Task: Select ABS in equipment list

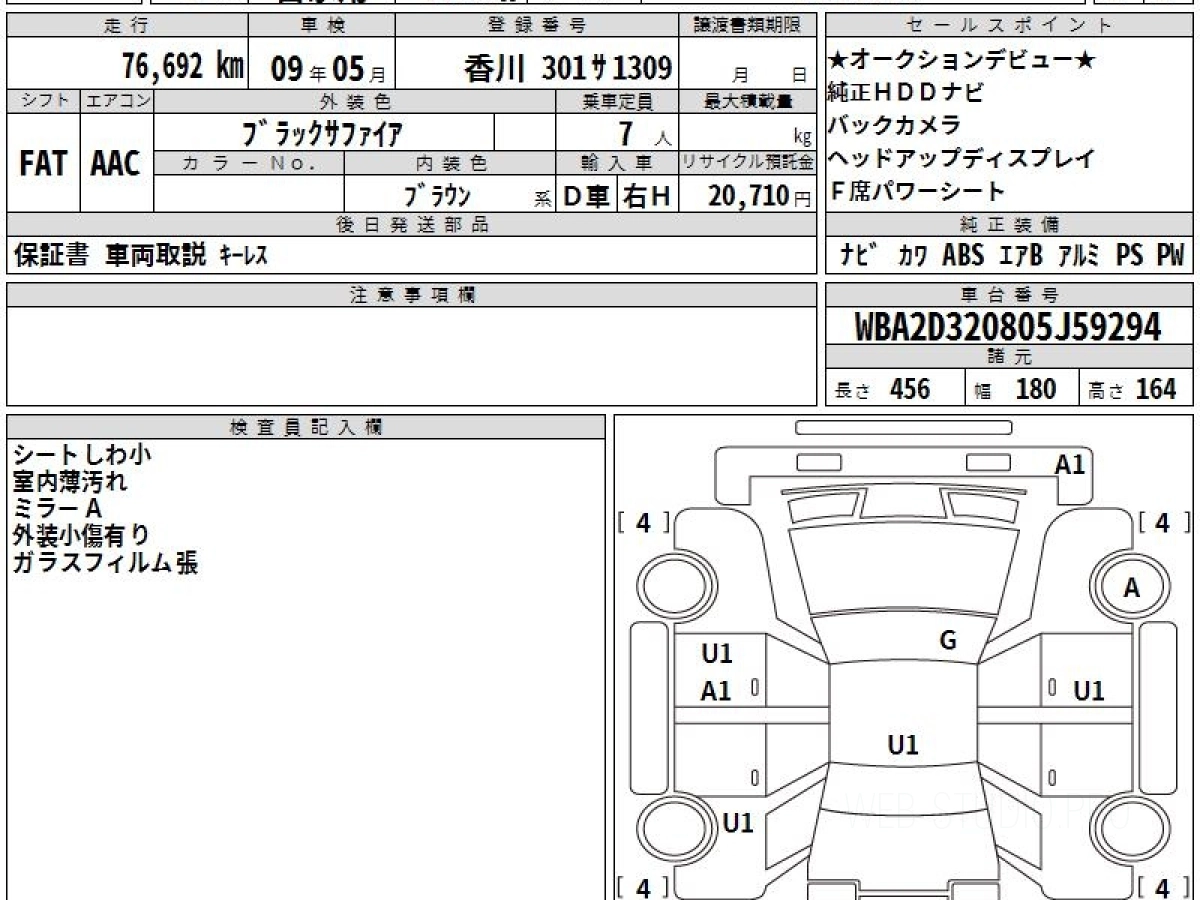Action: click(x=963, y=256)
